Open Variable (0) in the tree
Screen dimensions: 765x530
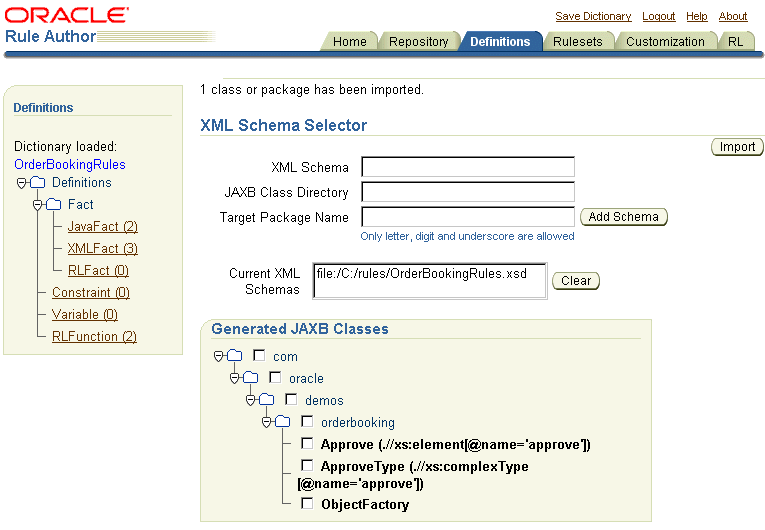85,314
